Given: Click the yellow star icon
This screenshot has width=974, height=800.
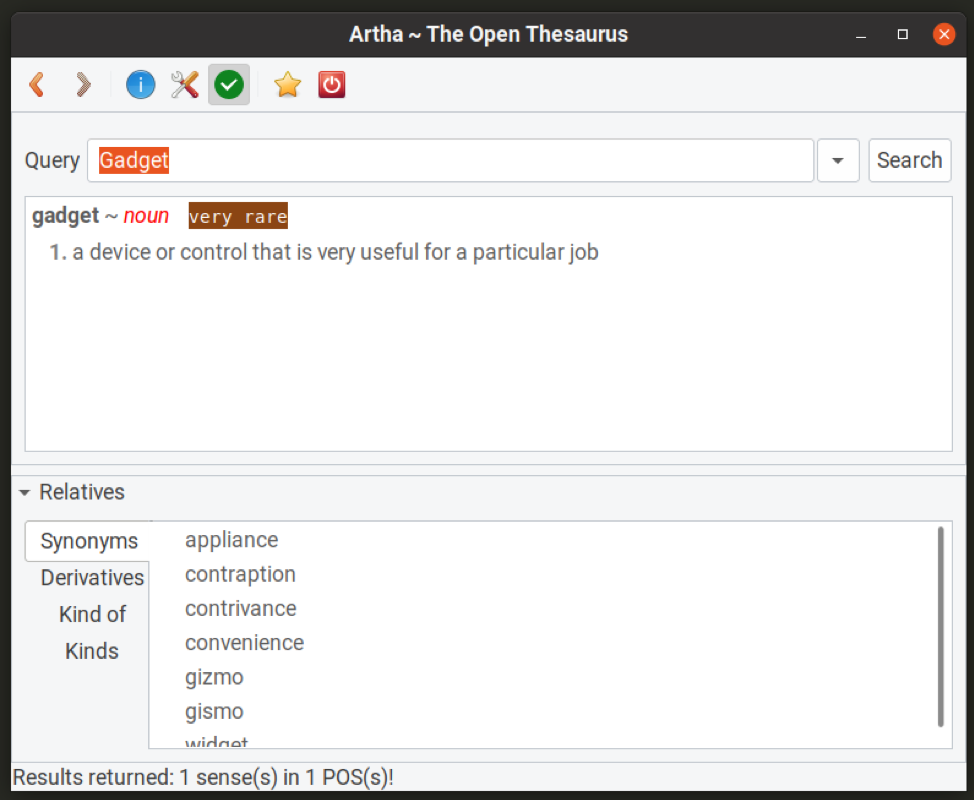Looking at the screenshot, I should pos(287,85).
